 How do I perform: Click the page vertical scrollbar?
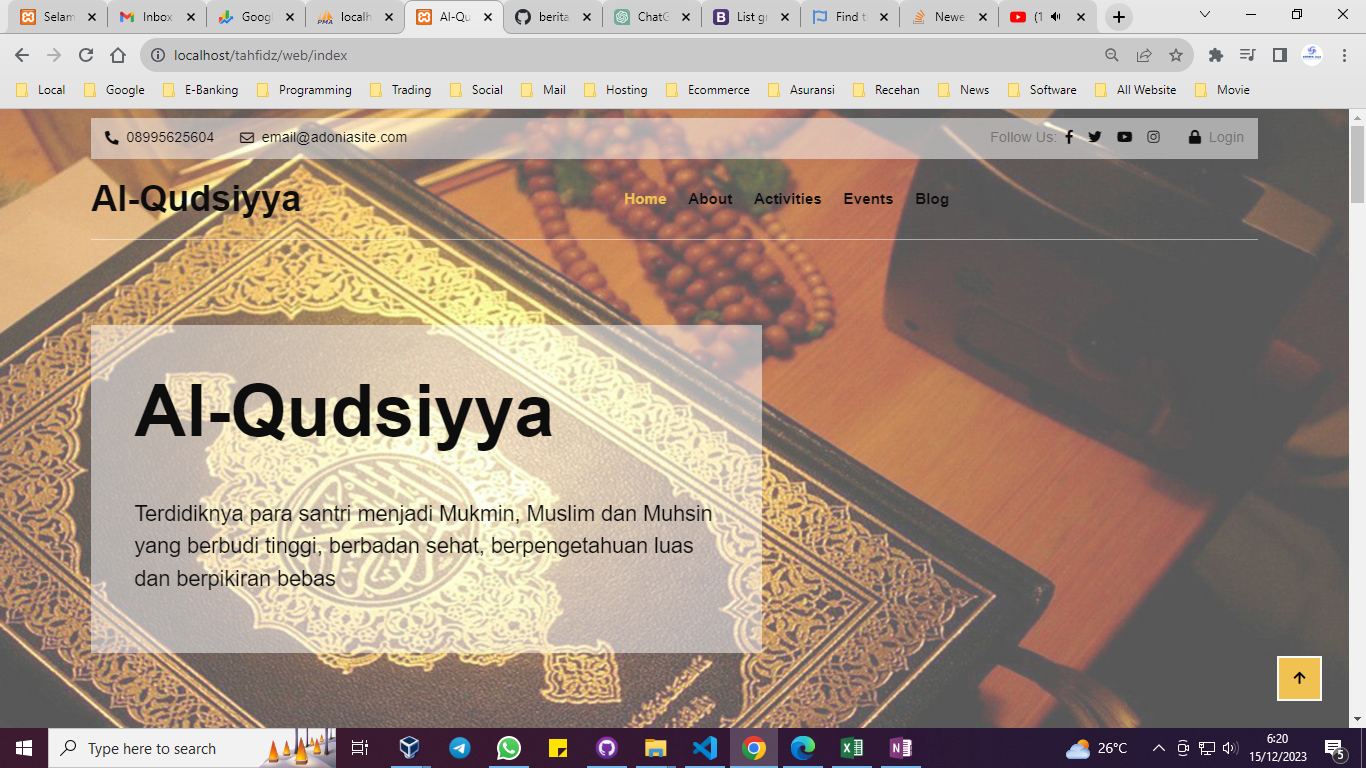[1357, 400]
